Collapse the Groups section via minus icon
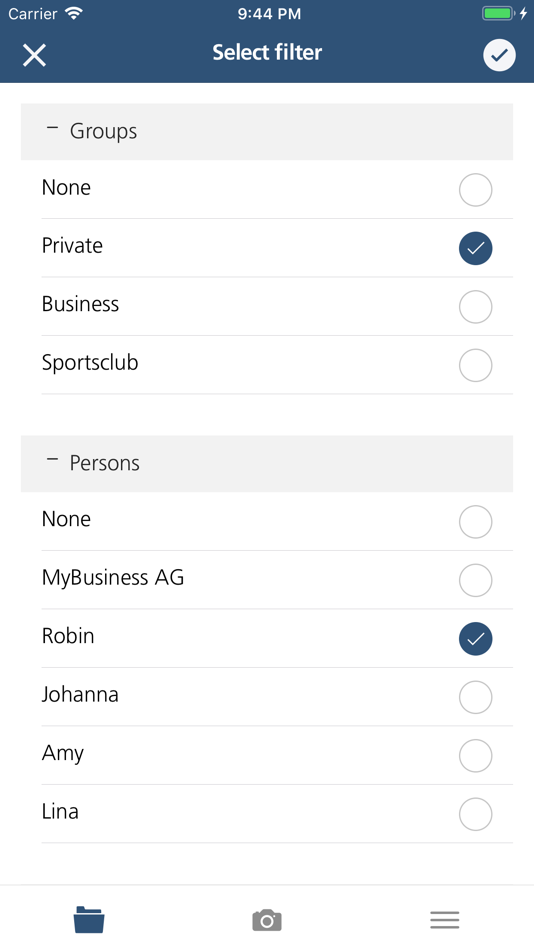 click(x=53, y=128)
